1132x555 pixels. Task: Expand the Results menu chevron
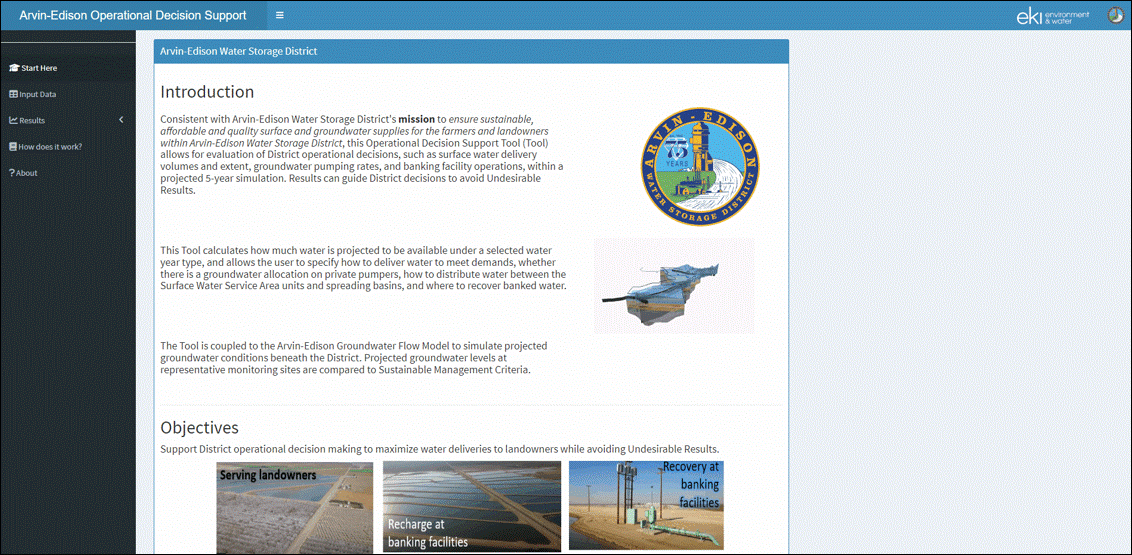click(121, 120)
